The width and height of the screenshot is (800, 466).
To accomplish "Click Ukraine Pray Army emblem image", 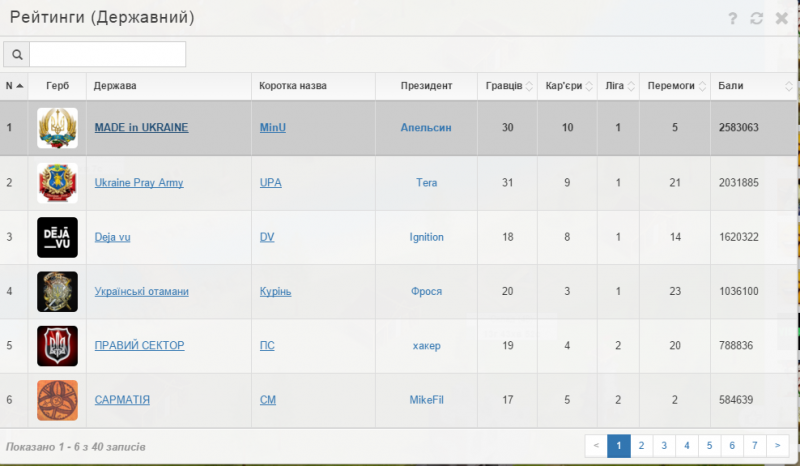I will click(57, 183).
